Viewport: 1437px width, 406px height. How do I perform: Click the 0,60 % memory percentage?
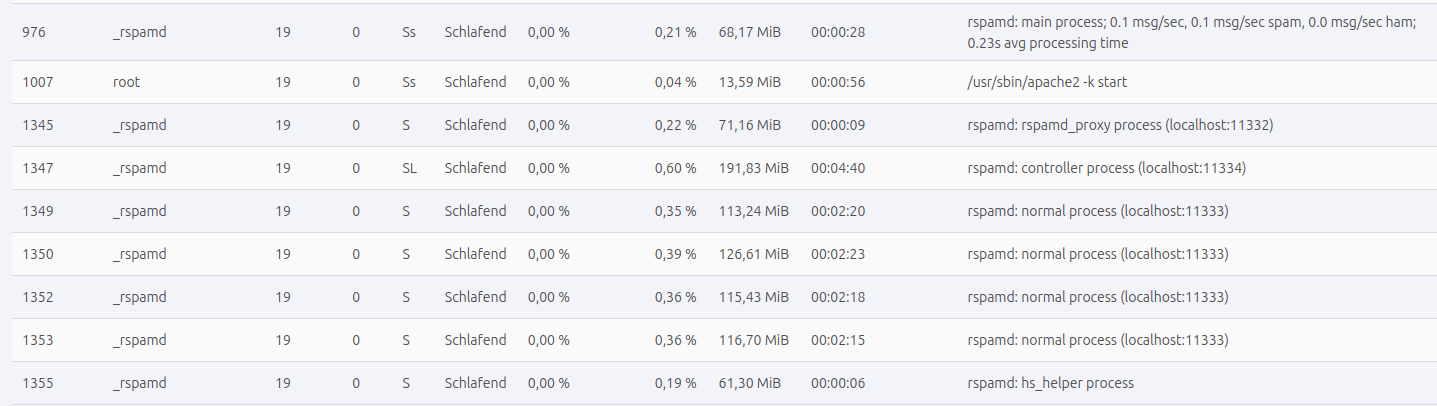click(675, 168)
